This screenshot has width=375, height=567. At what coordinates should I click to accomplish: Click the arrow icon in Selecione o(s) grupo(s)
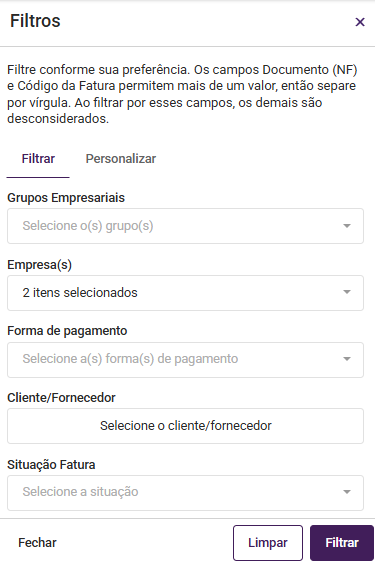click(347, 226)
